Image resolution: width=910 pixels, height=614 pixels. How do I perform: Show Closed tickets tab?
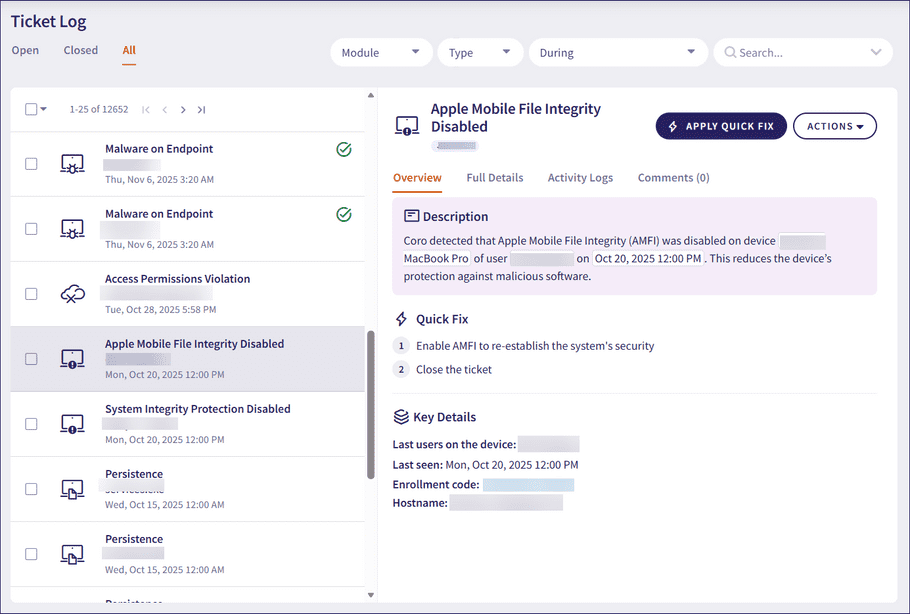coord(81,50)
